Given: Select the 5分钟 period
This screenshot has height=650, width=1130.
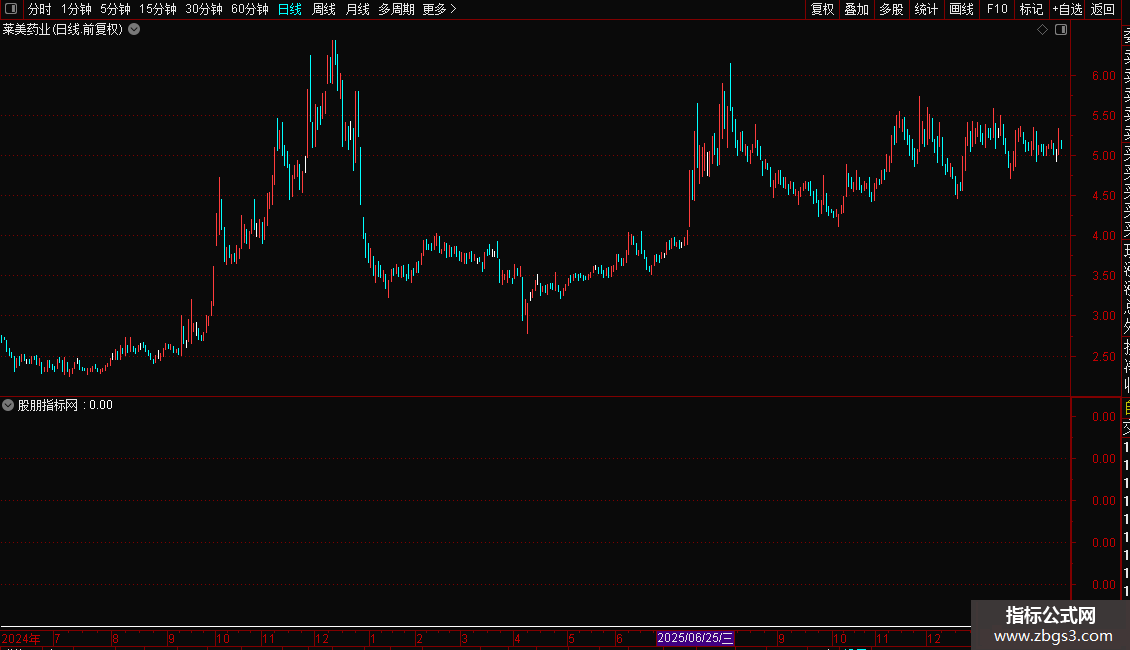Looking at the screenshot, I should pyautogui.click(x=115, y=9).
